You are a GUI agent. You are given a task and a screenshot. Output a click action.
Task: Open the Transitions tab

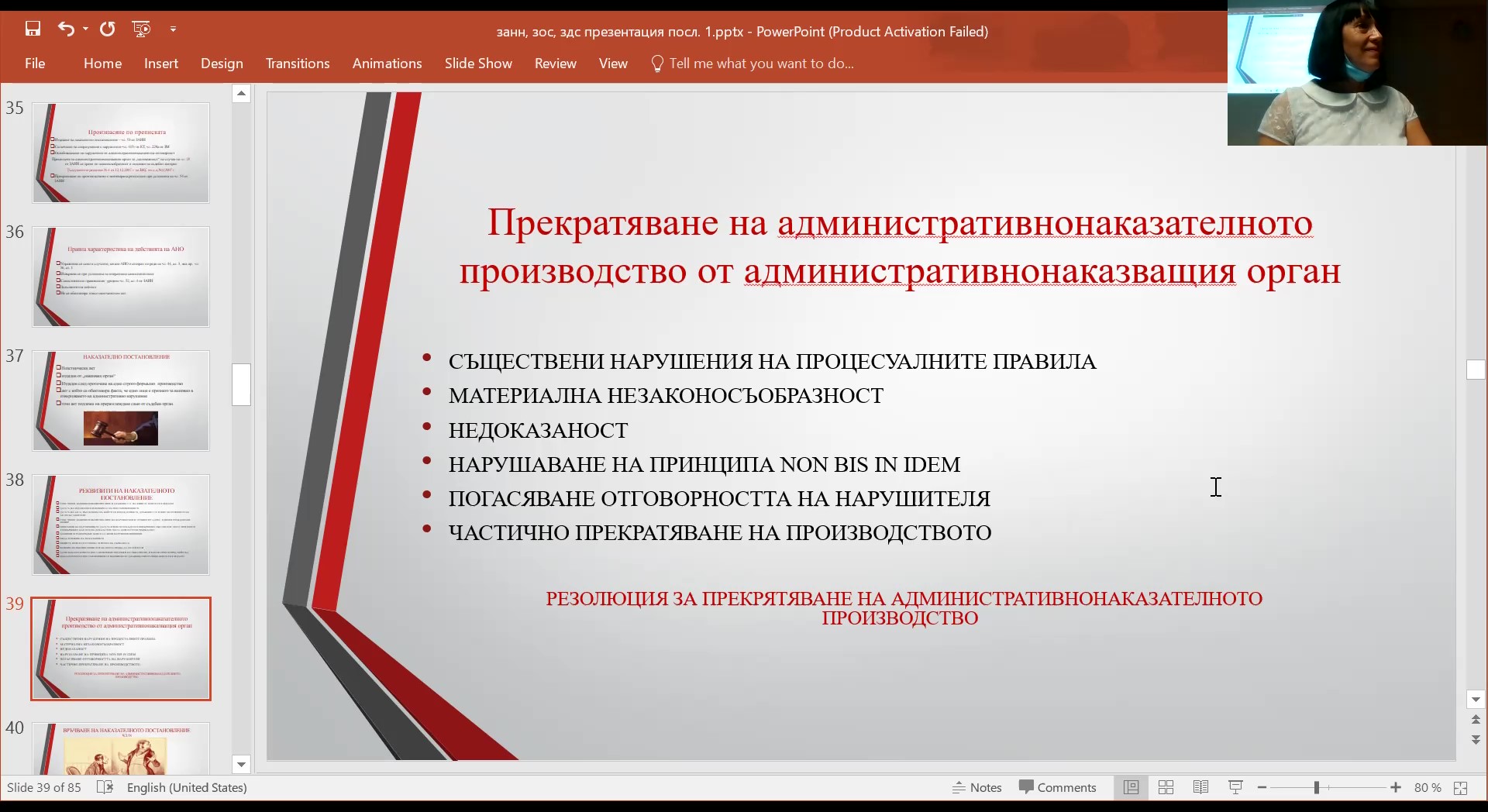click(x=297, y=64)
